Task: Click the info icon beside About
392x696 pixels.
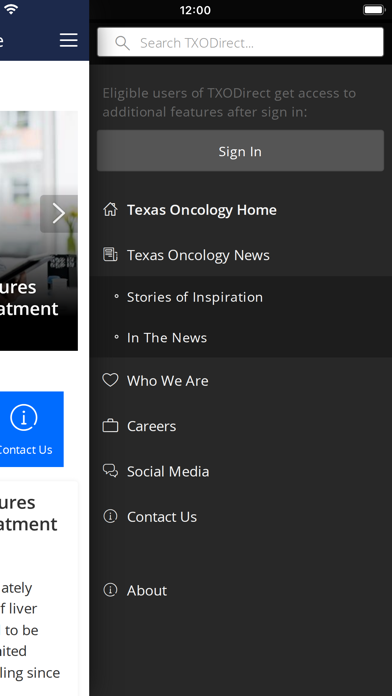Action: coord(110,590)
